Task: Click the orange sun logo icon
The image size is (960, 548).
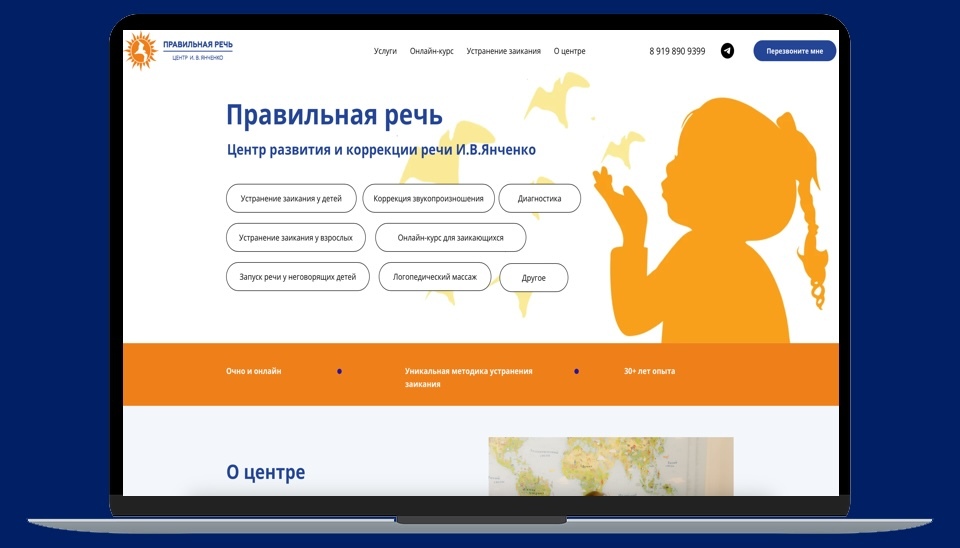Action: 141,50
